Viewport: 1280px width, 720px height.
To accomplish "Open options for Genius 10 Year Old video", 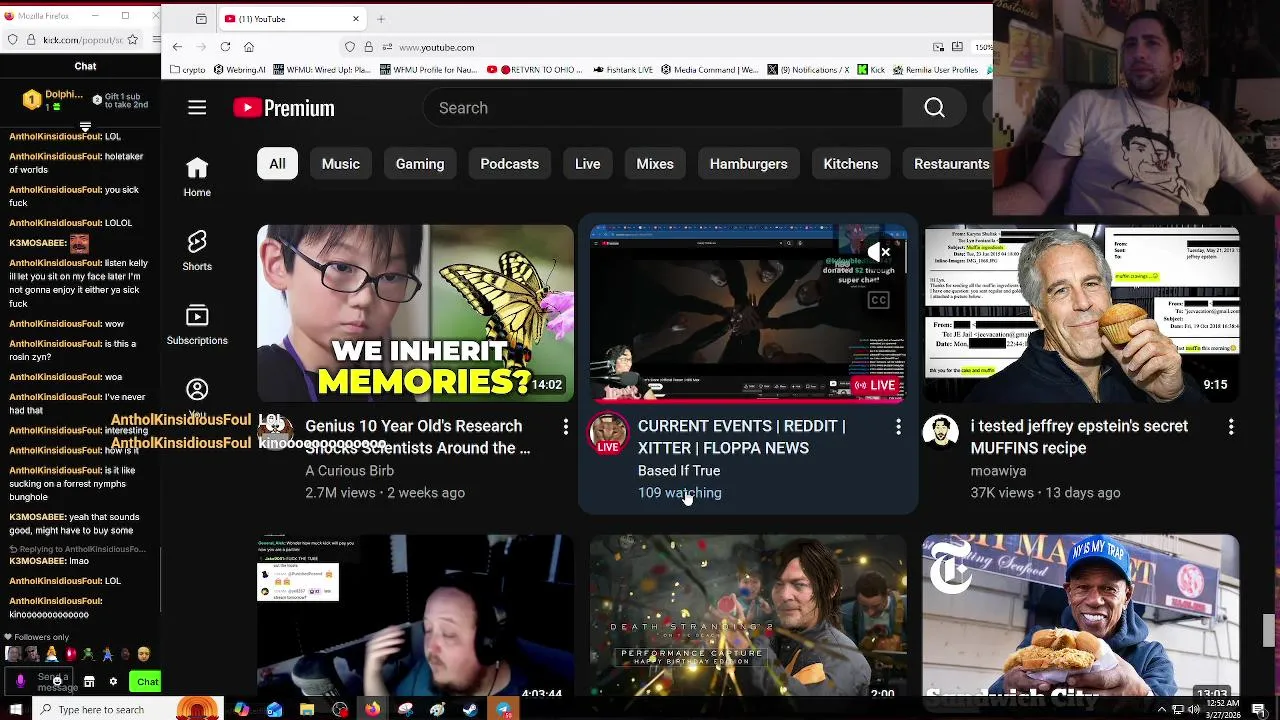I will (x=566, y=427).
